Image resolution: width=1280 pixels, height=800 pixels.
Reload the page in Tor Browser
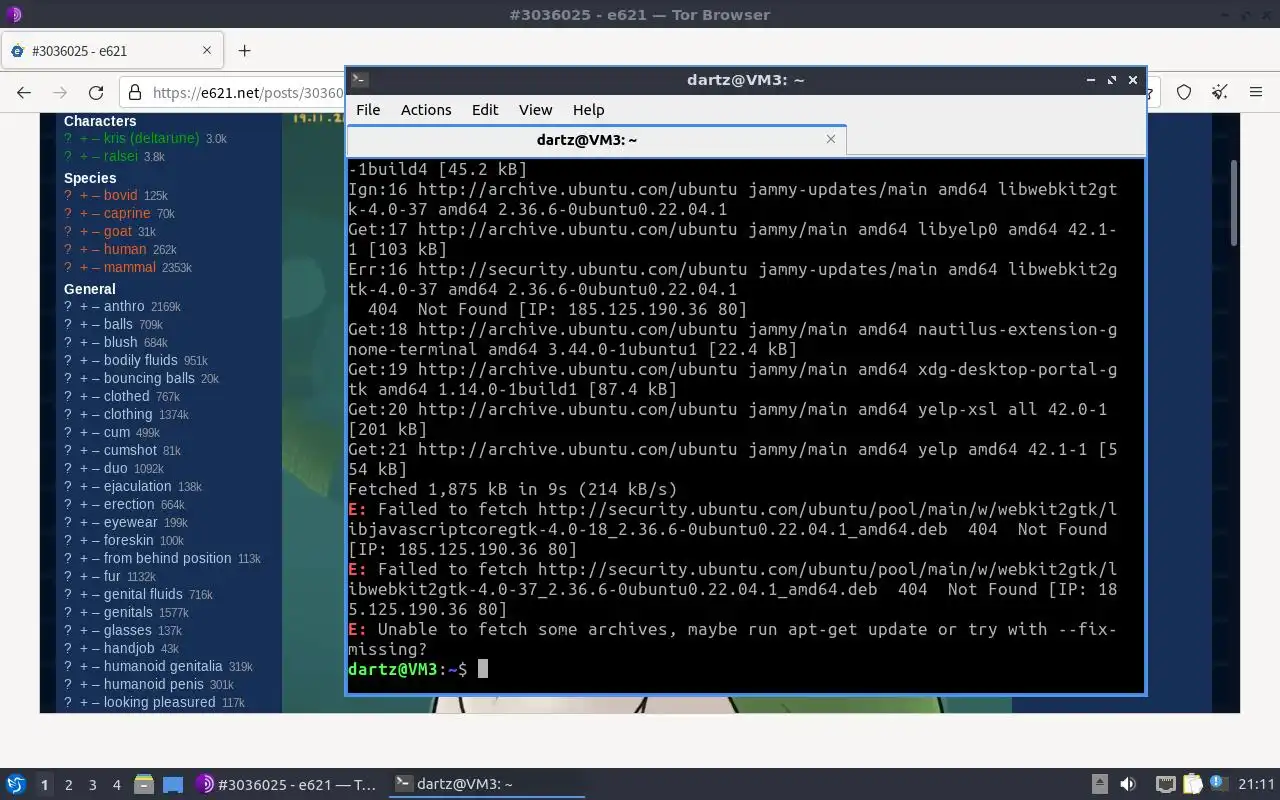[x=96, y=92]
